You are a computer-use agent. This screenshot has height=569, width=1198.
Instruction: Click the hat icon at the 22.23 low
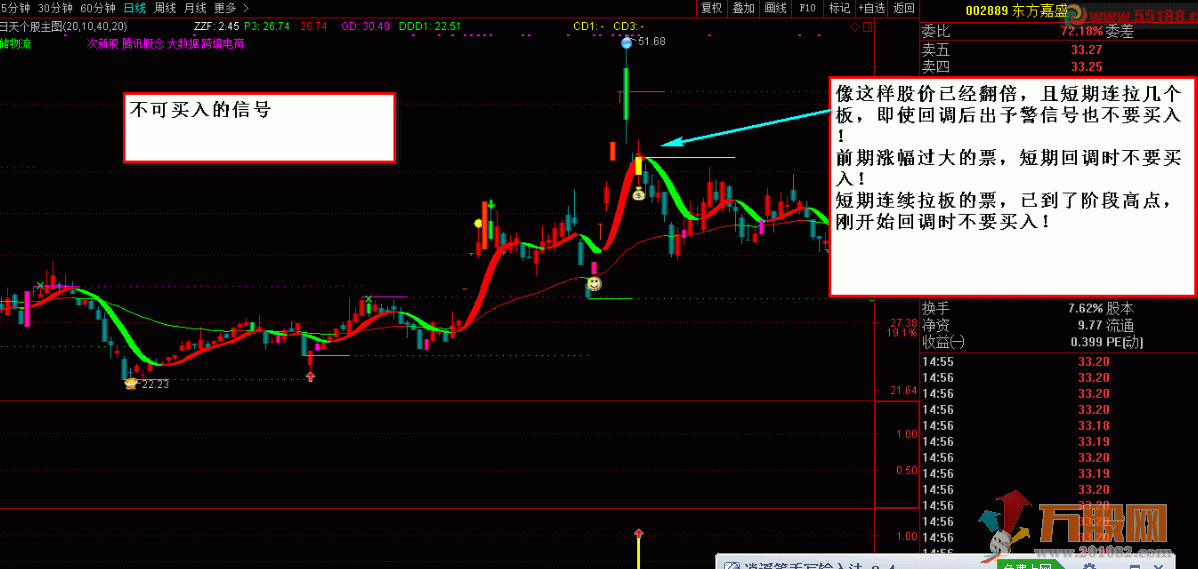pos(132,384)
